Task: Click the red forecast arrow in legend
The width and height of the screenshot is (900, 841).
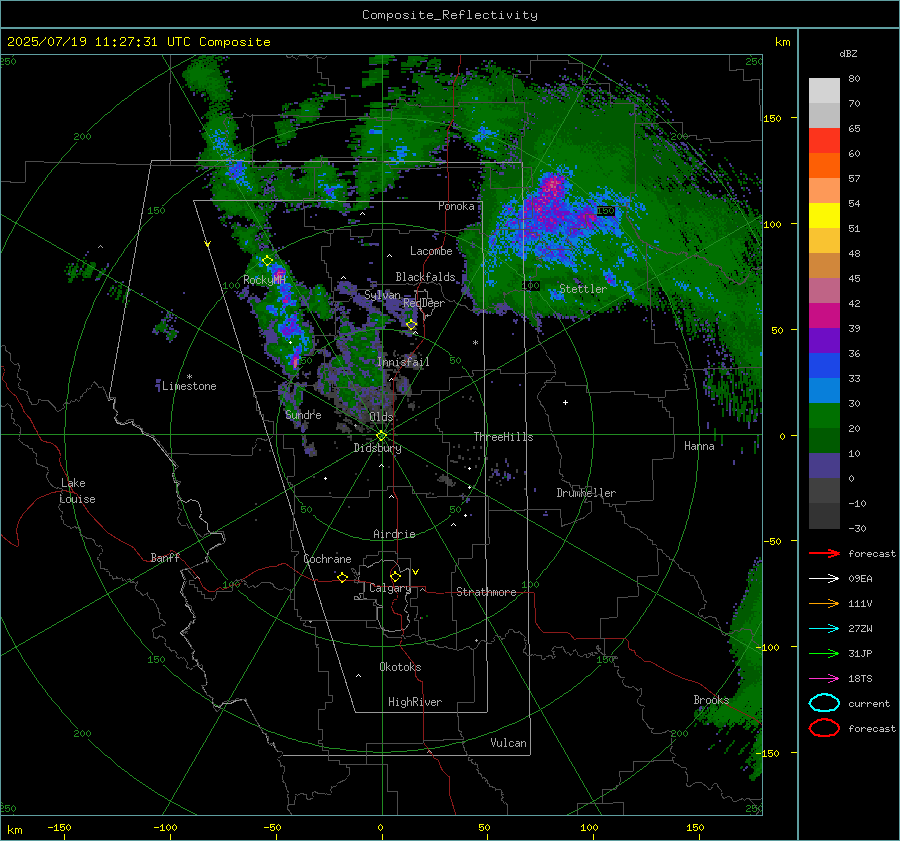Action: point(824,553)
